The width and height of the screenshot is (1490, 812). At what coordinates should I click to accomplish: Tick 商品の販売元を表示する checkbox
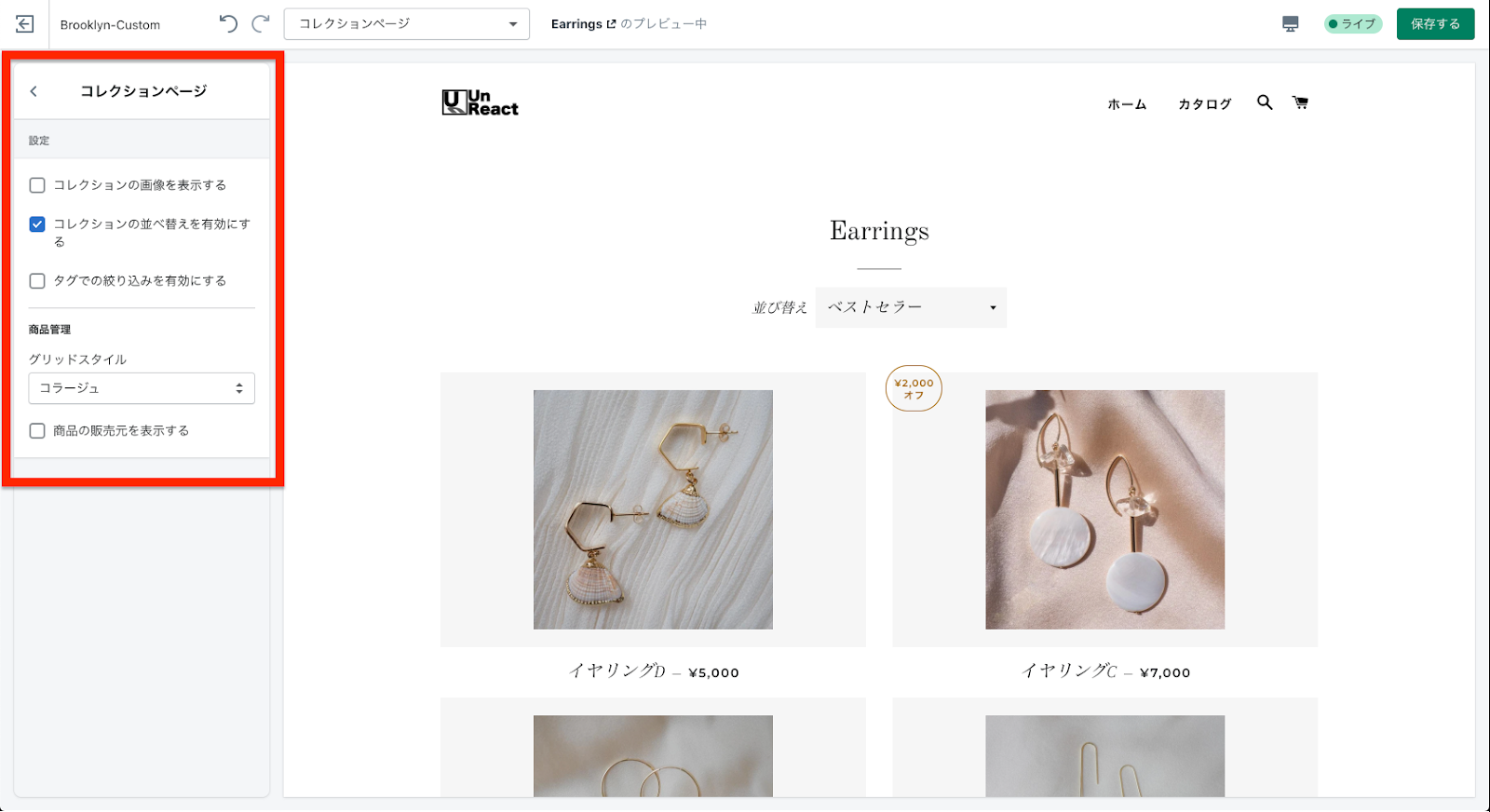(x=37, y=431)
